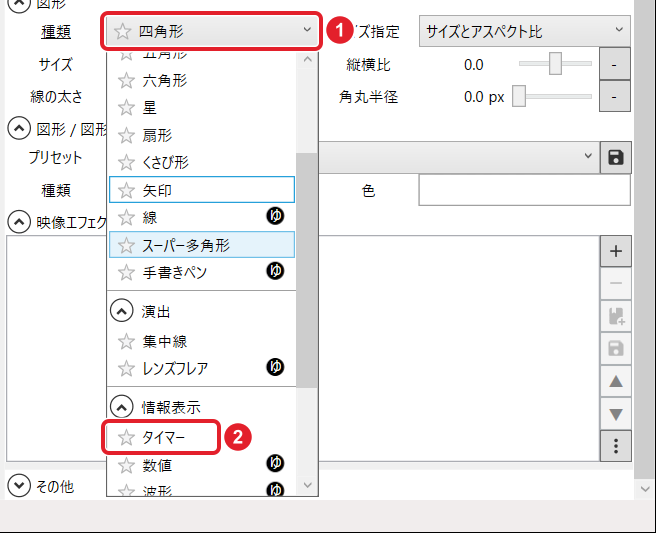
Task: Select 数値 under 情報表示
Action: (202, 465)
